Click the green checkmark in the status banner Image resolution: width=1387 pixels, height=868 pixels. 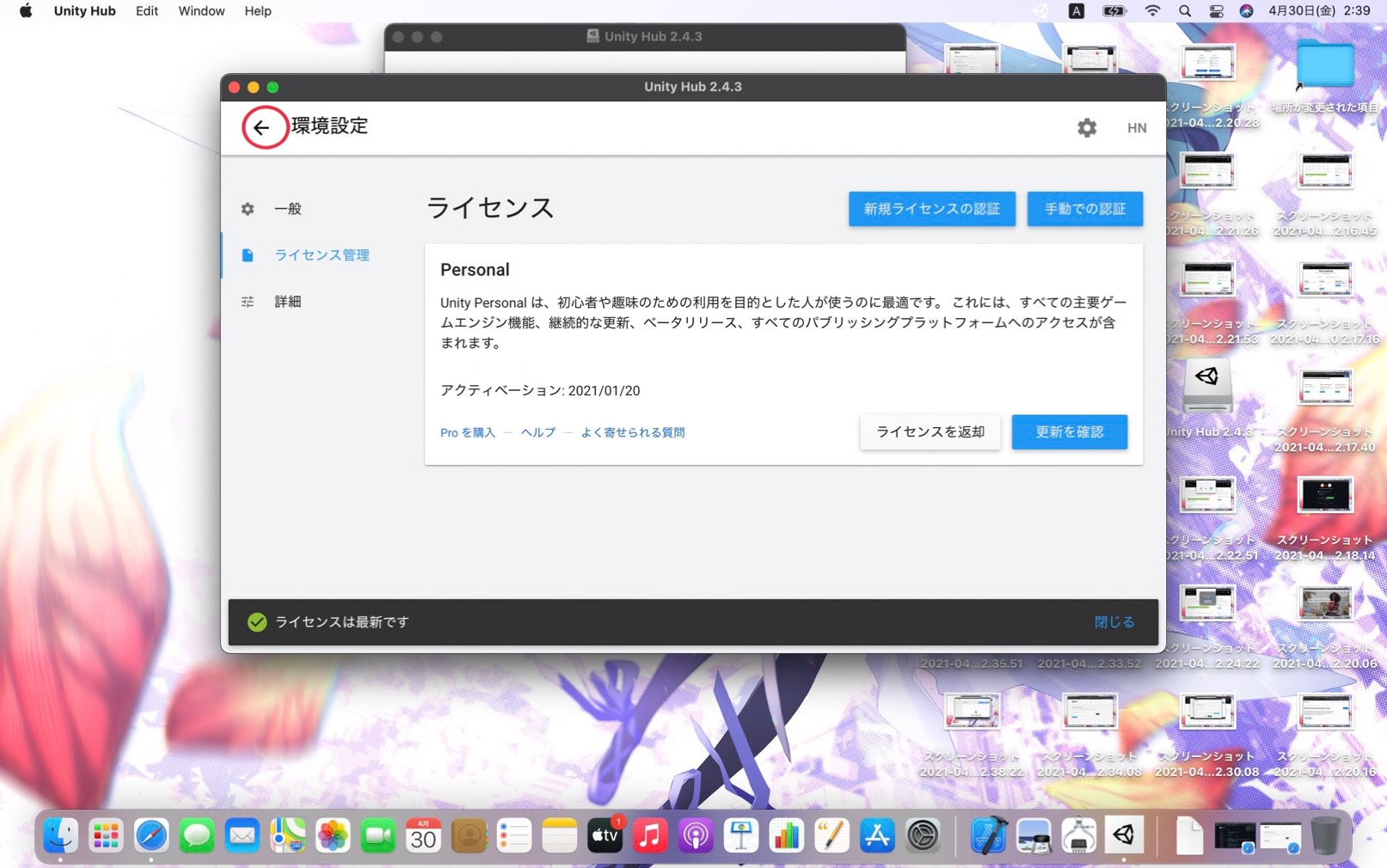[x=257, y=622]
